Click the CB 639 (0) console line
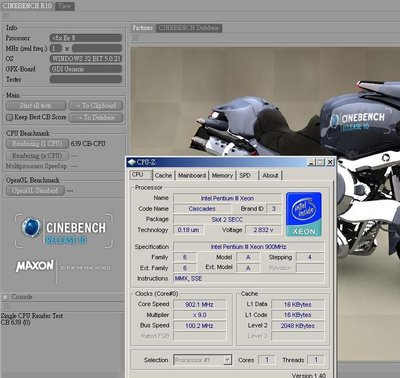This screenshot has height=378, width=400. [x=16, y=322]
